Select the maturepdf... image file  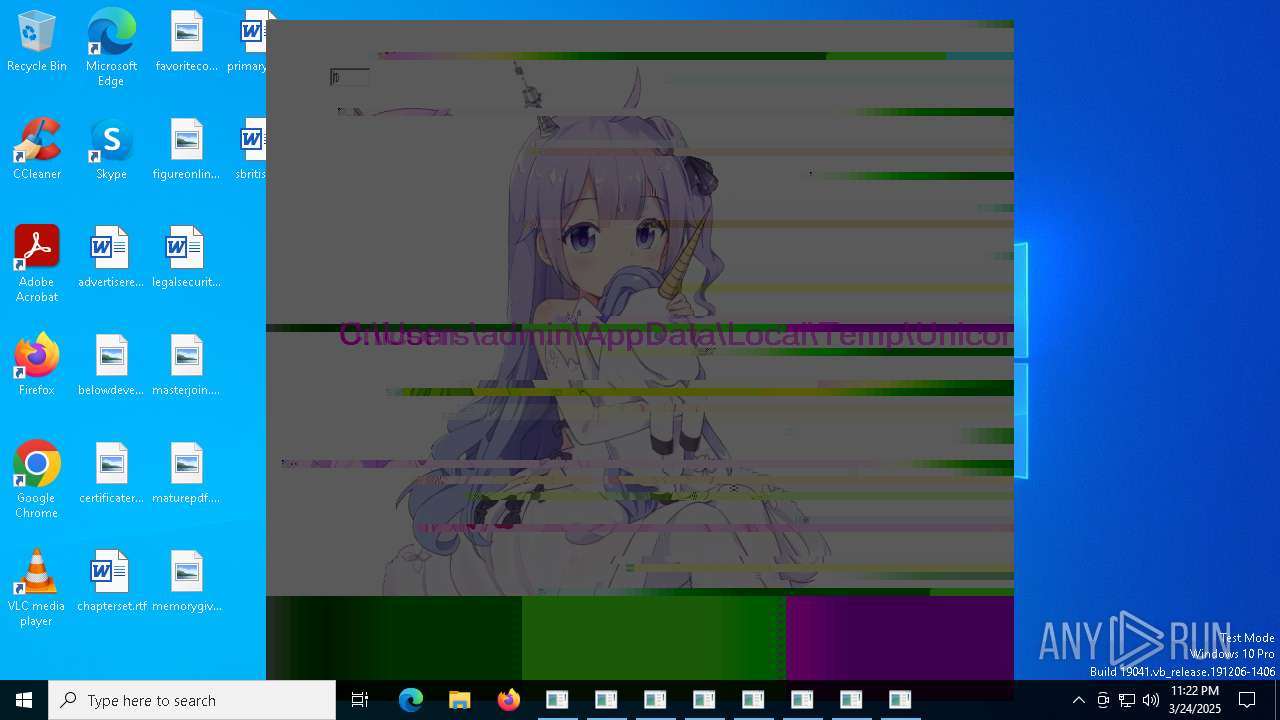(186, 474)
